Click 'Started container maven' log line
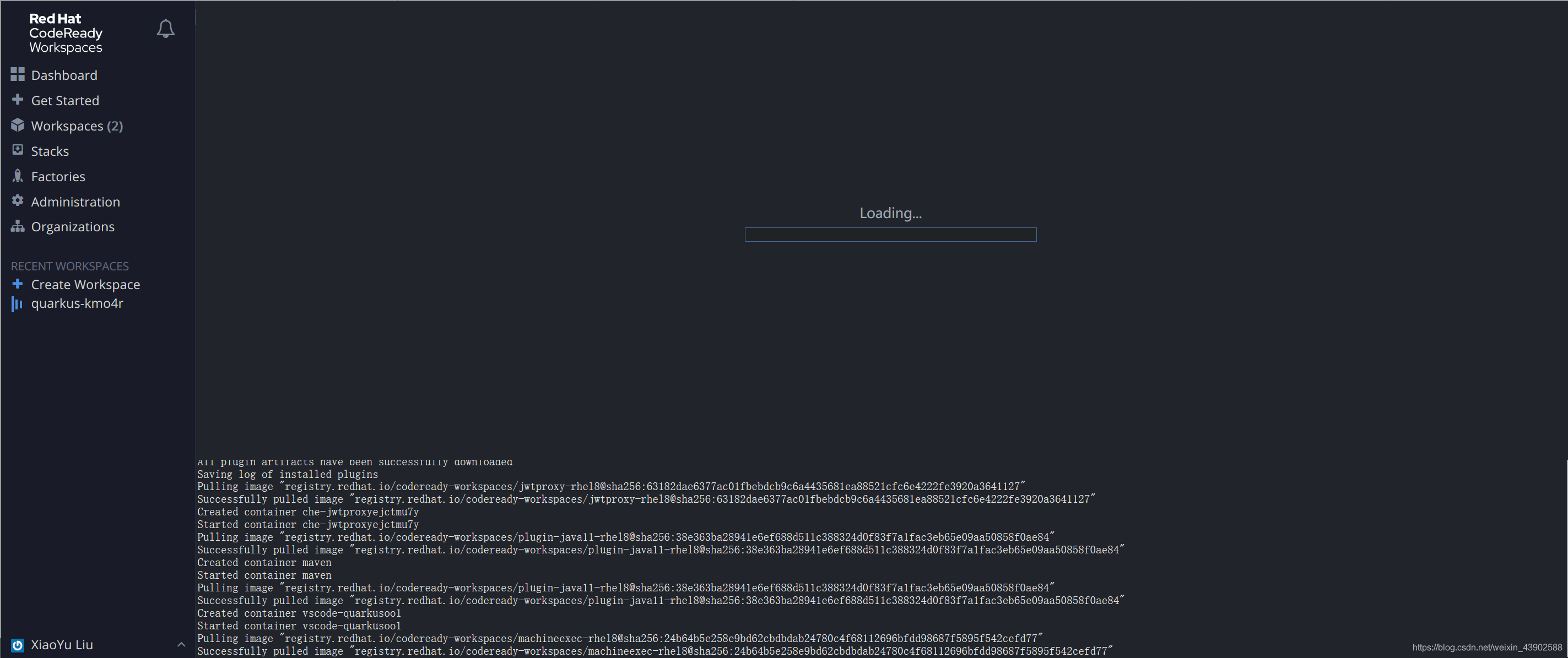1568x658 pixels. 264,576
